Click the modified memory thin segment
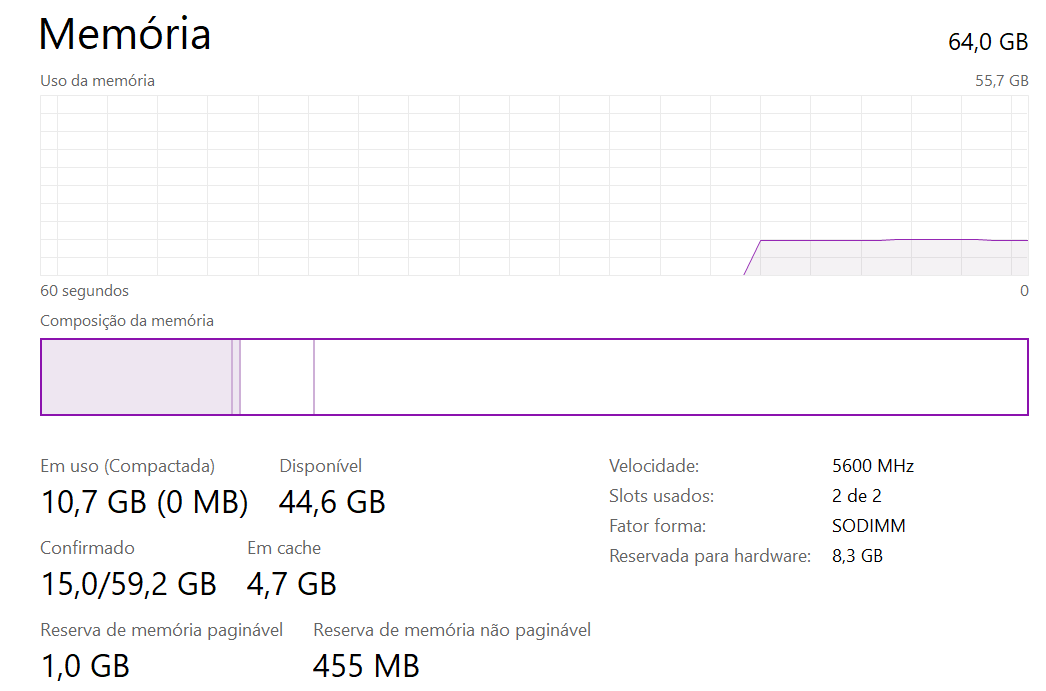This screenshot has width=1046, height=691. [x=236, y=377]
